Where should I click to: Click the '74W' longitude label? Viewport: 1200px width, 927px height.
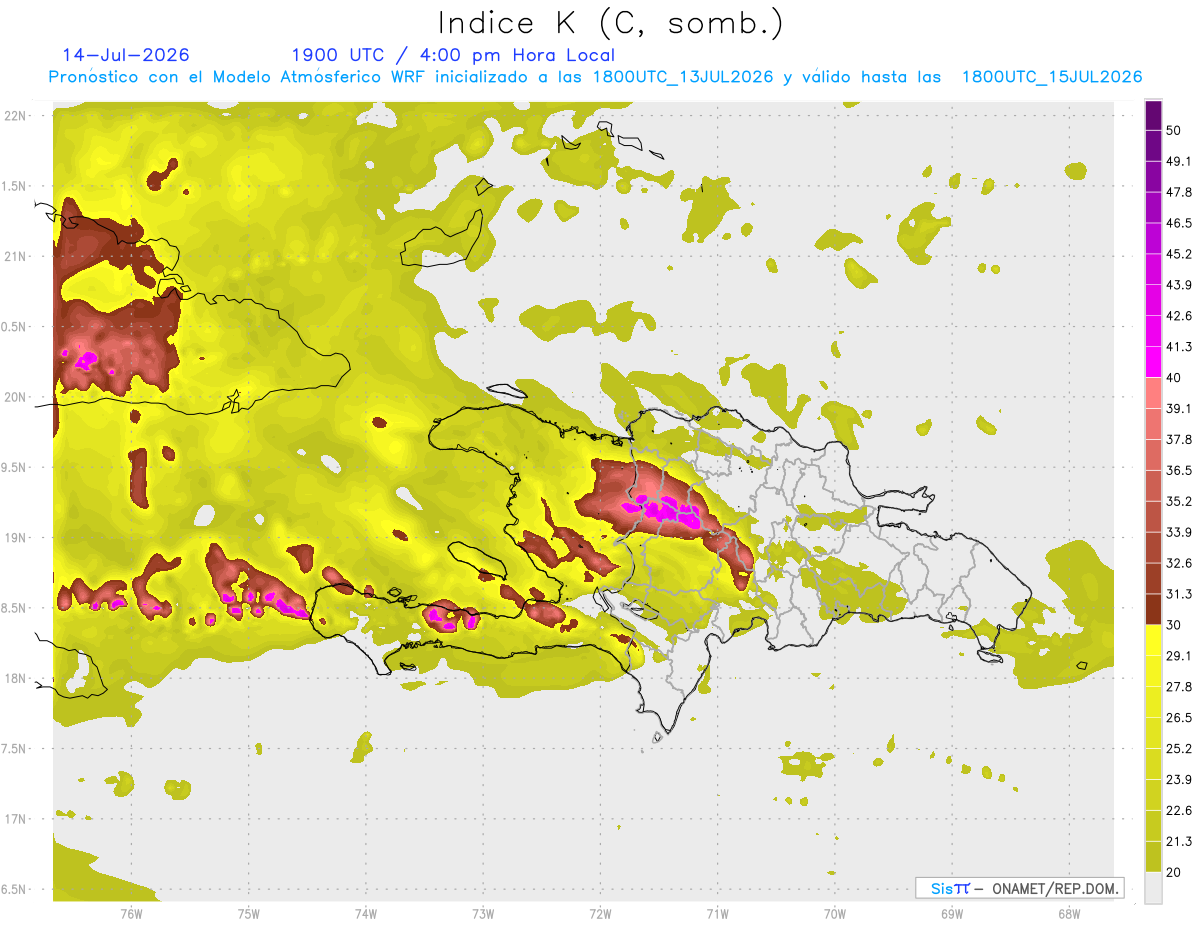click(366, 914)
